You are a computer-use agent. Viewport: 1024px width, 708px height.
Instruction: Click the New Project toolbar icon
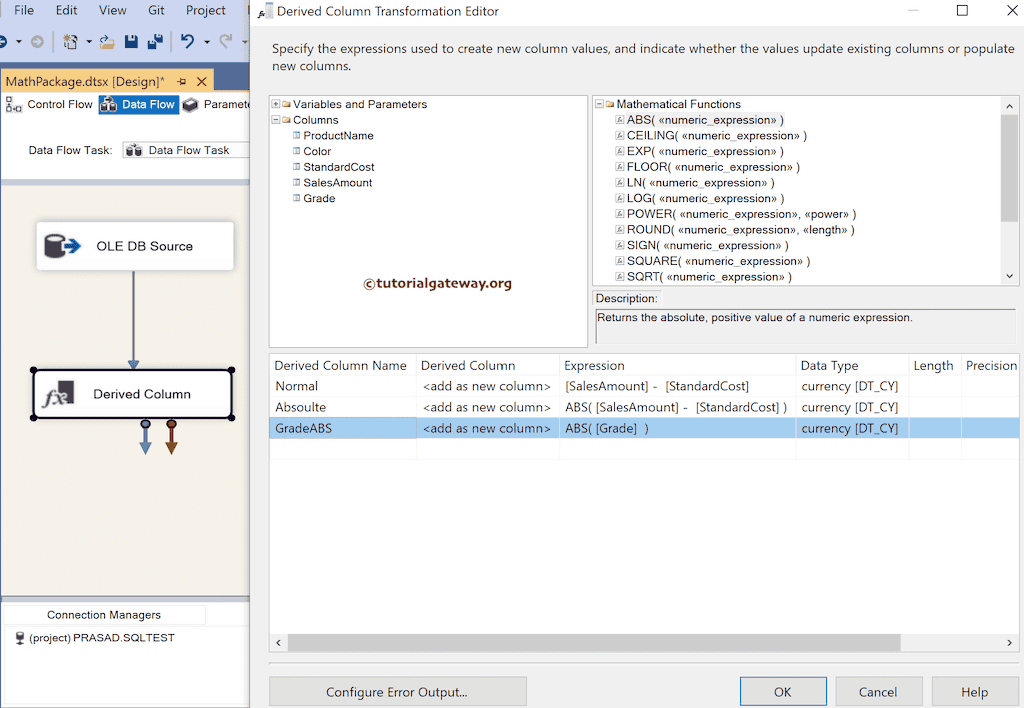click(72, 41)
